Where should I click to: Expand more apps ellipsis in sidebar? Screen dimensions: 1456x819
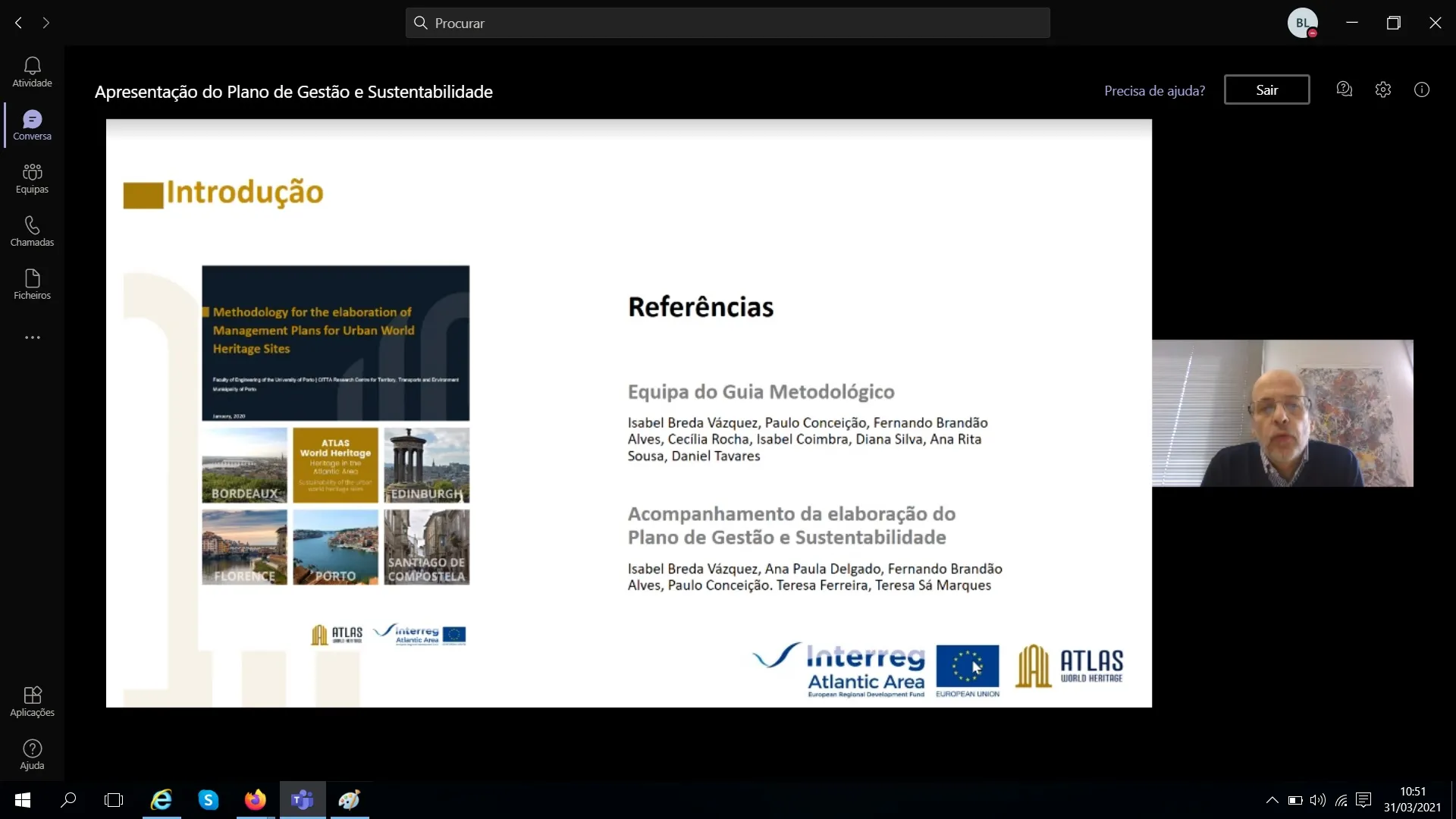point(32,337)
